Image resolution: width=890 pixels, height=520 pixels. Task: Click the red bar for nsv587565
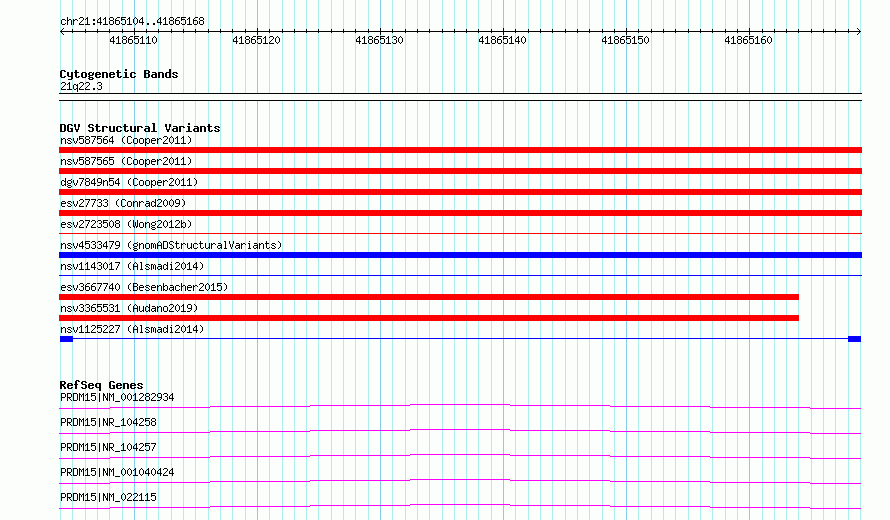click(460, 171)
